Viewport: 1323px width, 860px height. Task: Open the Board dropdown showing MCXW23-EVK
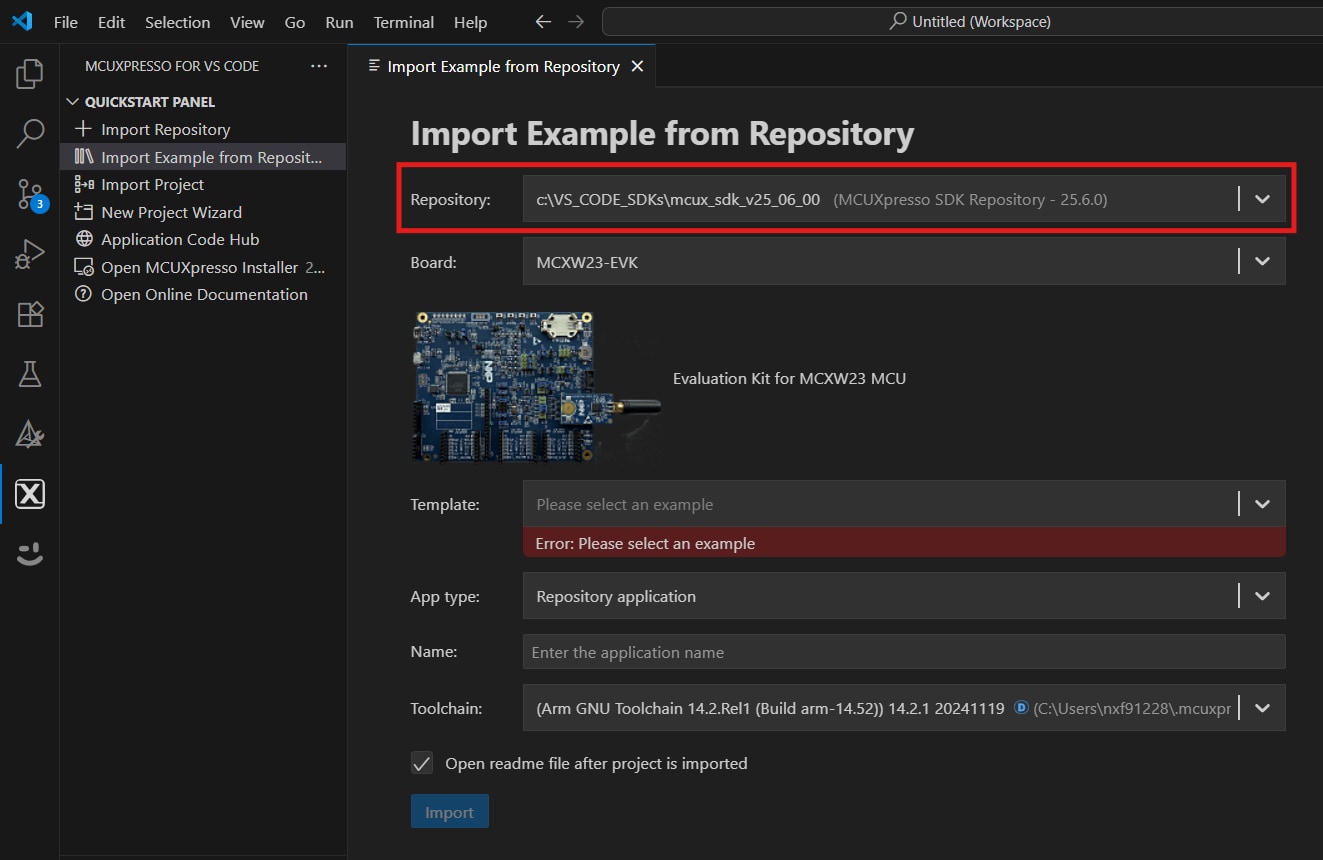pyautogui.click(x=1262, y=261)
